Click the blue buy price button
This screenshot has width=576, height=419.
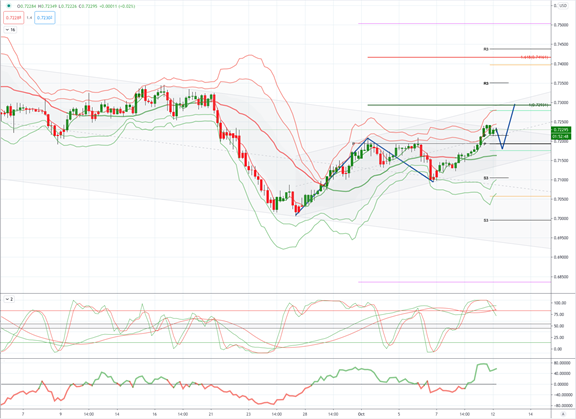pyautogui.click(x=45, y=18)
